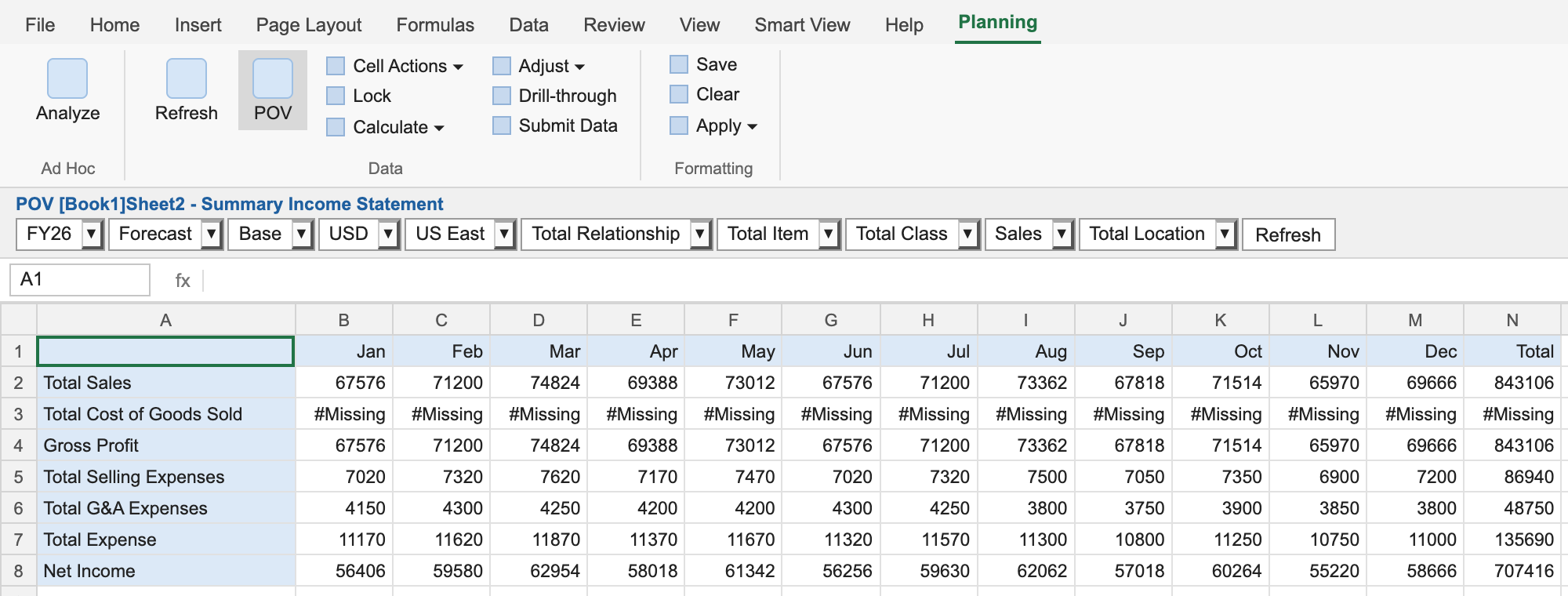Viewport: 1568px width, 596px height.
Task: Select column header N
Action: pyautogui.click(x=1512, y=320)
